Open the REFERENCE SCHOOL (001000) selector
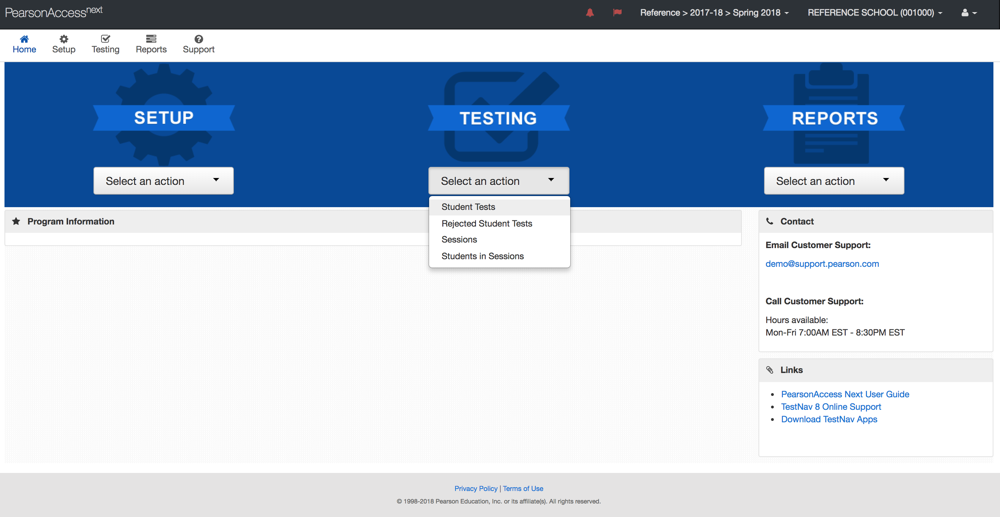 [x=874, y=13]
